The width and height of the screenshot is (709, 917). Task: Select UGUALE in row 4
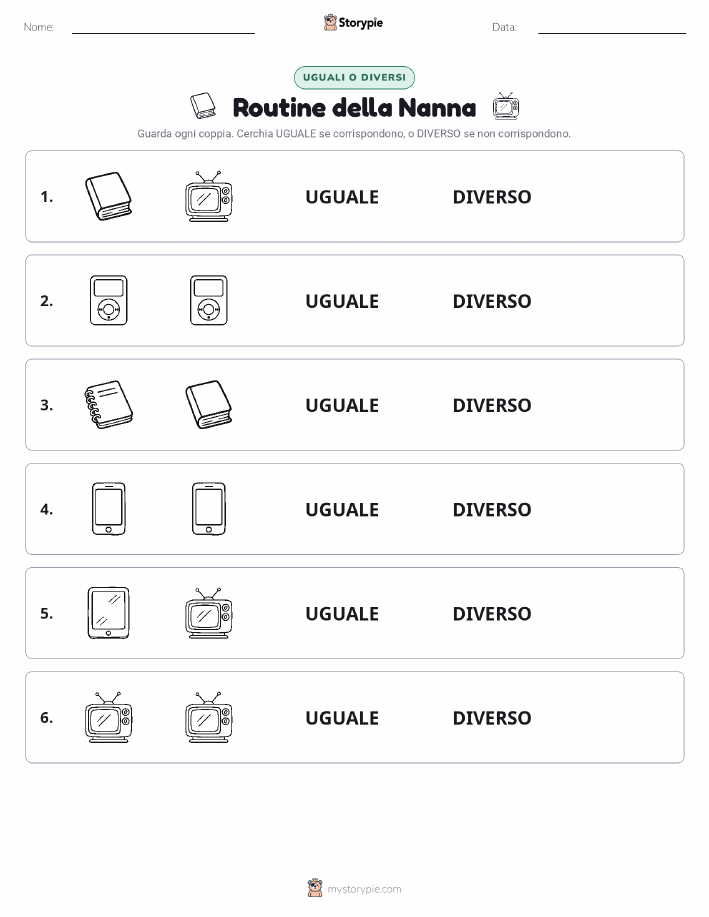342,509
